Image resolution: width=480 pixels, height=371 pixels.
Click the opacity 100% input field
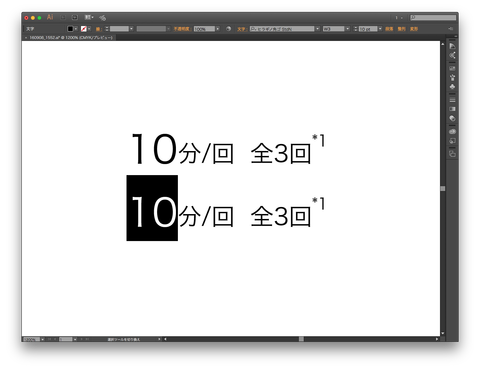[x=204, y=29]
